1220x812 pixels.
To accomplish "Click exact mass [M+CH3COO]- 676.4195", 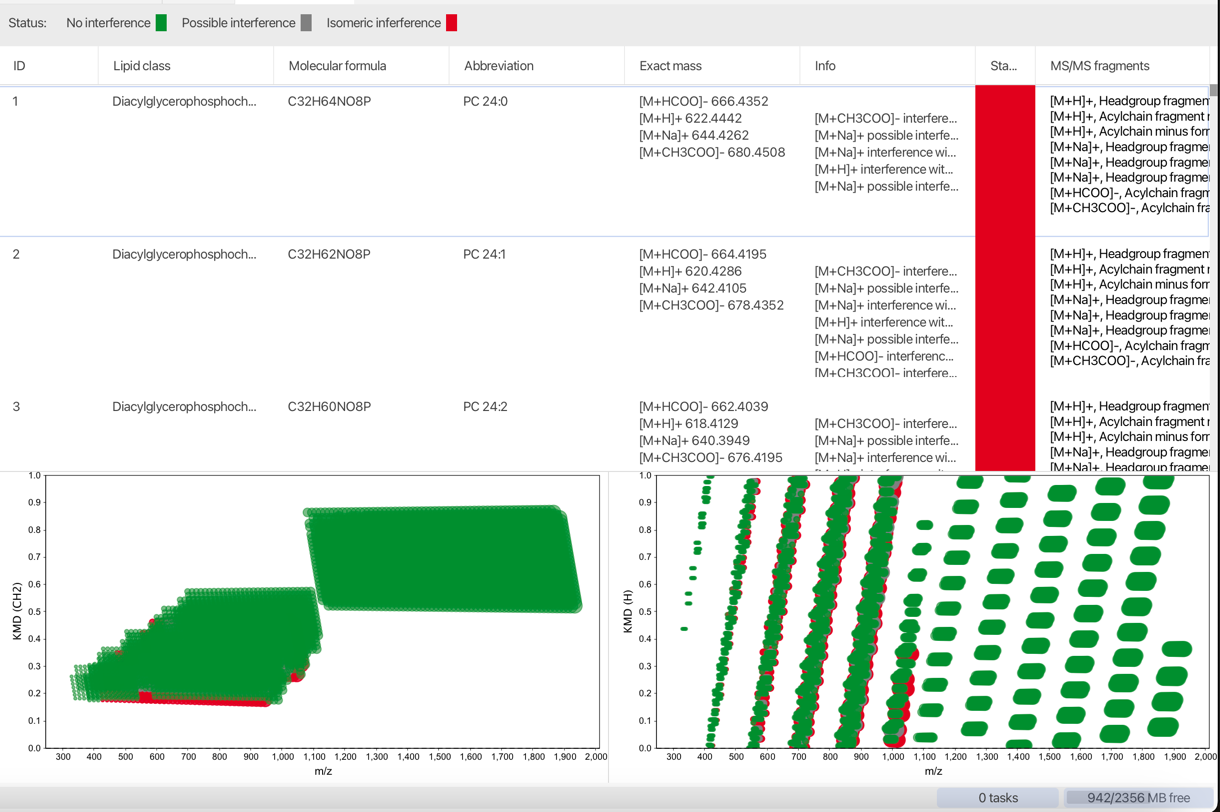I will [x=711, y=458].
